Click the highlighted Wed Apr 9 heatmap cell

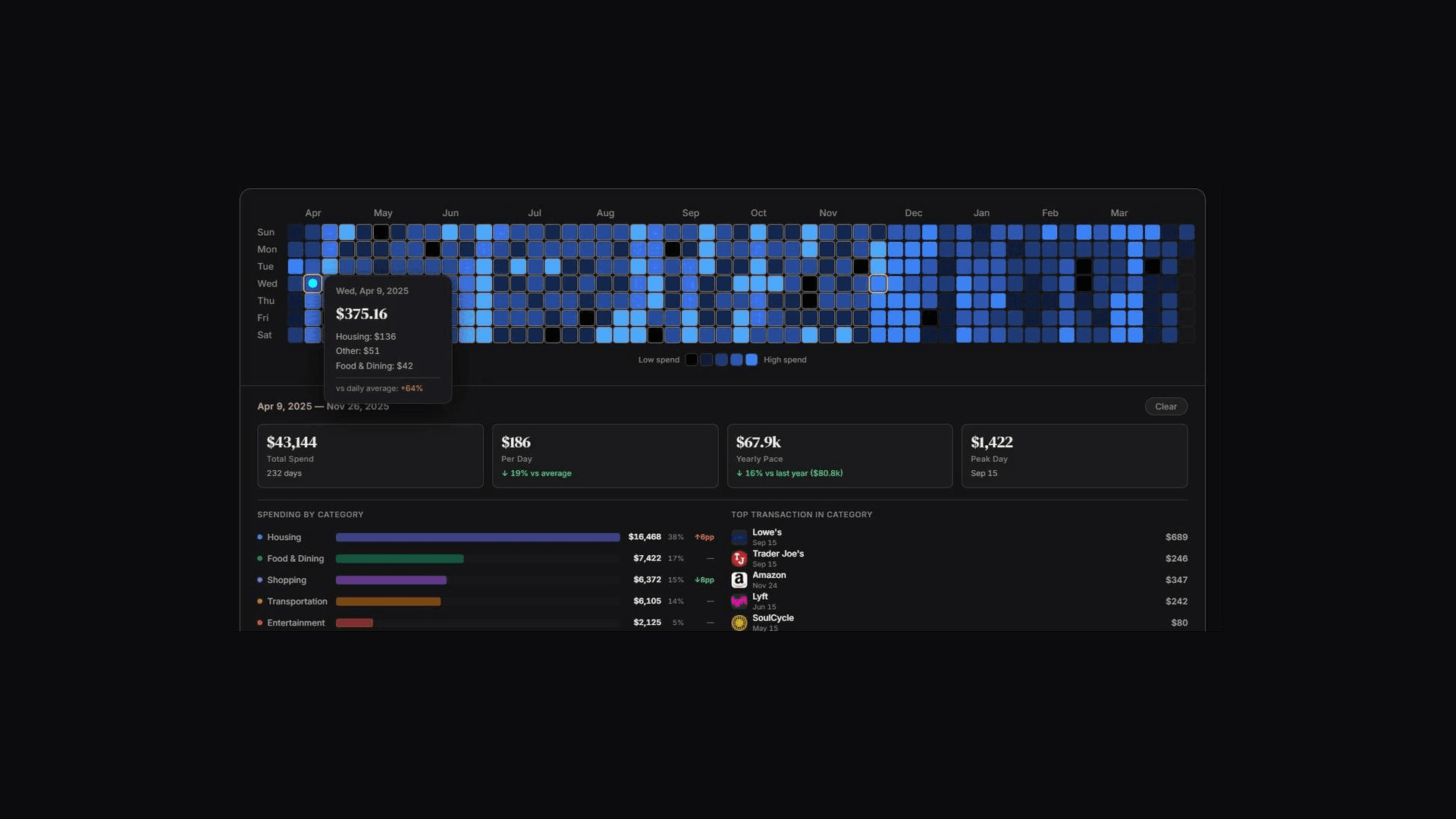pyautogui.click(x=312, y=284)
